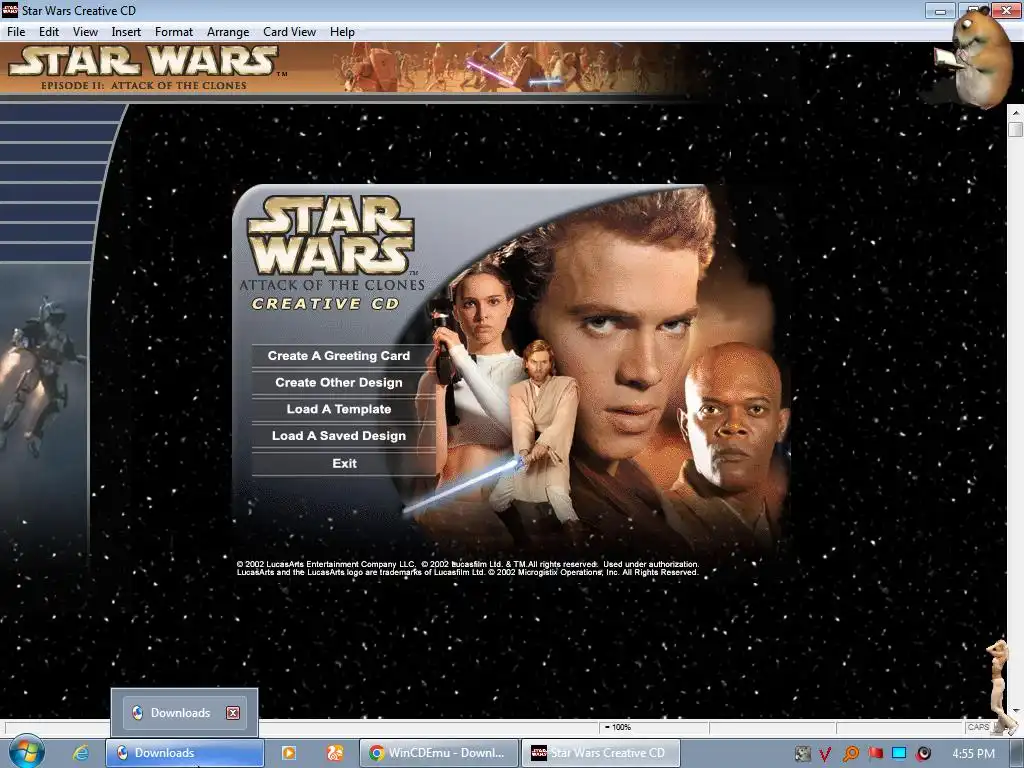Open the File menu
This screenshot has height=768, width=1024.
[16, 32]
